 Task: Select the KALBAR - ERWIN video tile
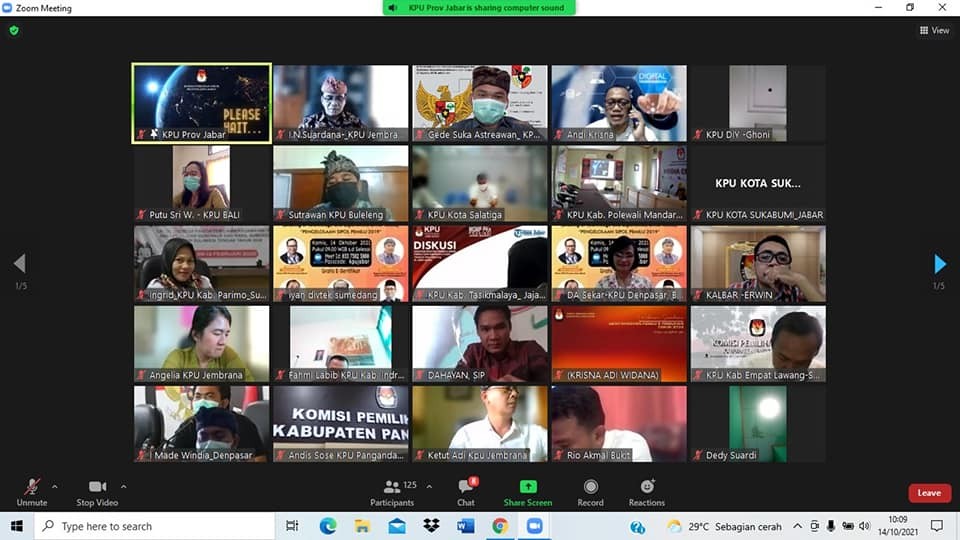point(758,263)
